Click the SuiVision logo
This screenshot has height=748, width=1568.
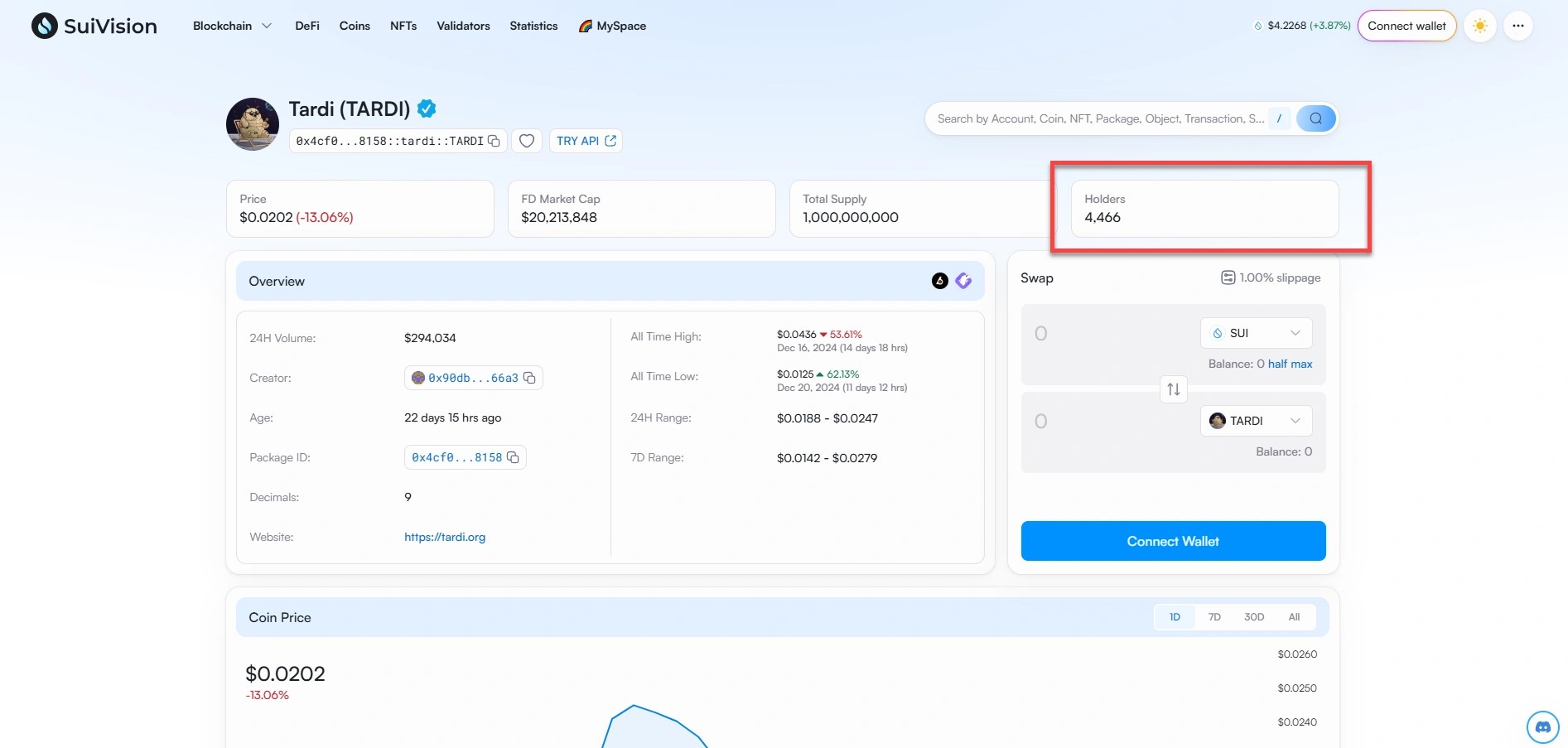point(94,25)
